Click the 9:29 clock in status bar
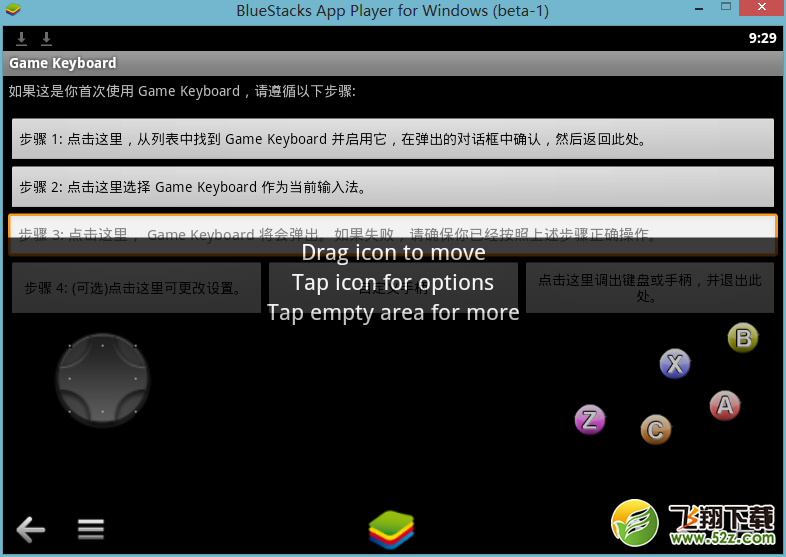 pos(762,38)
